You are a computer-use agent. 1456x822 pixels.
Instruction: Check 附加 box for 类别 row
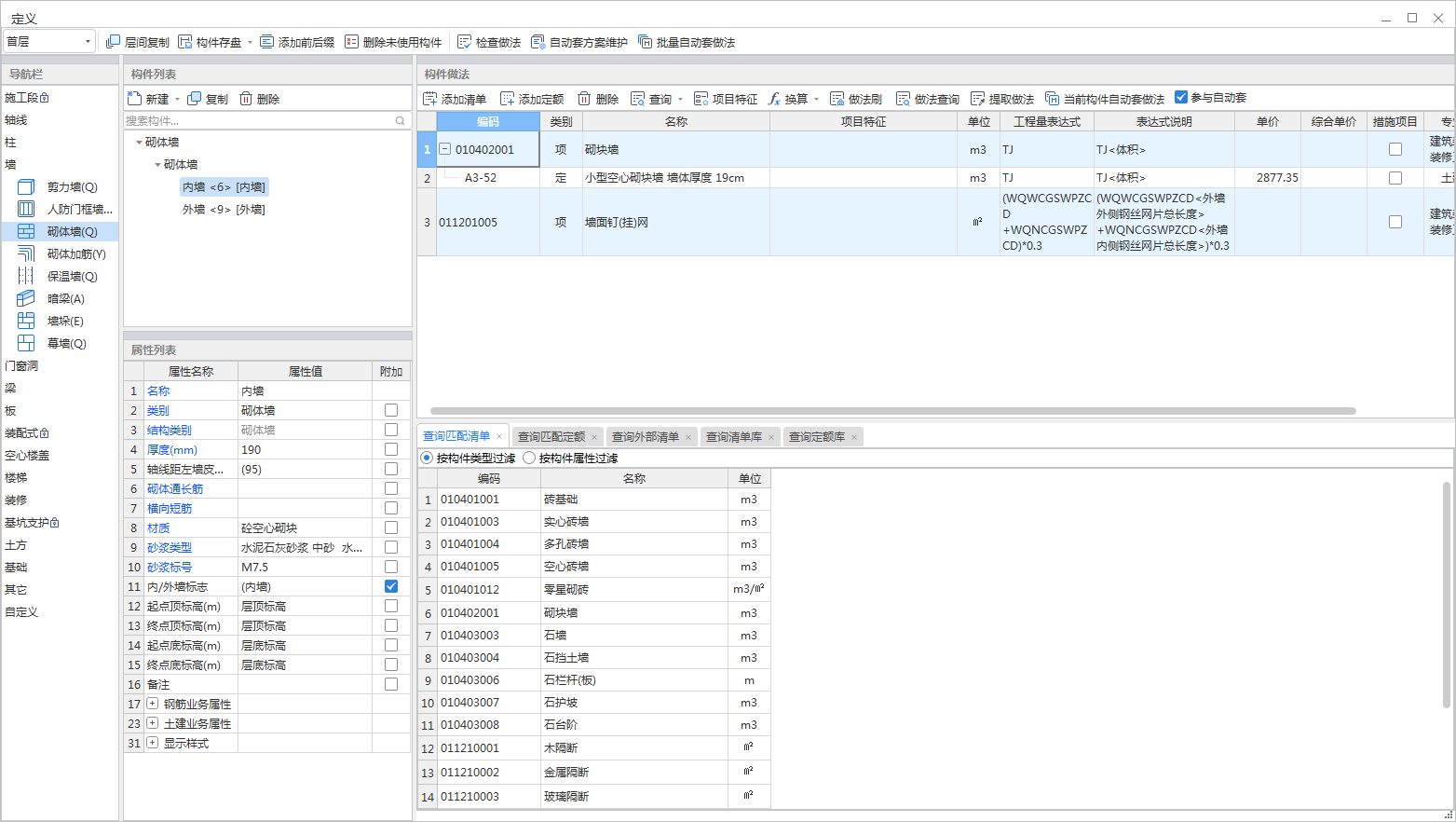point(391,410)
